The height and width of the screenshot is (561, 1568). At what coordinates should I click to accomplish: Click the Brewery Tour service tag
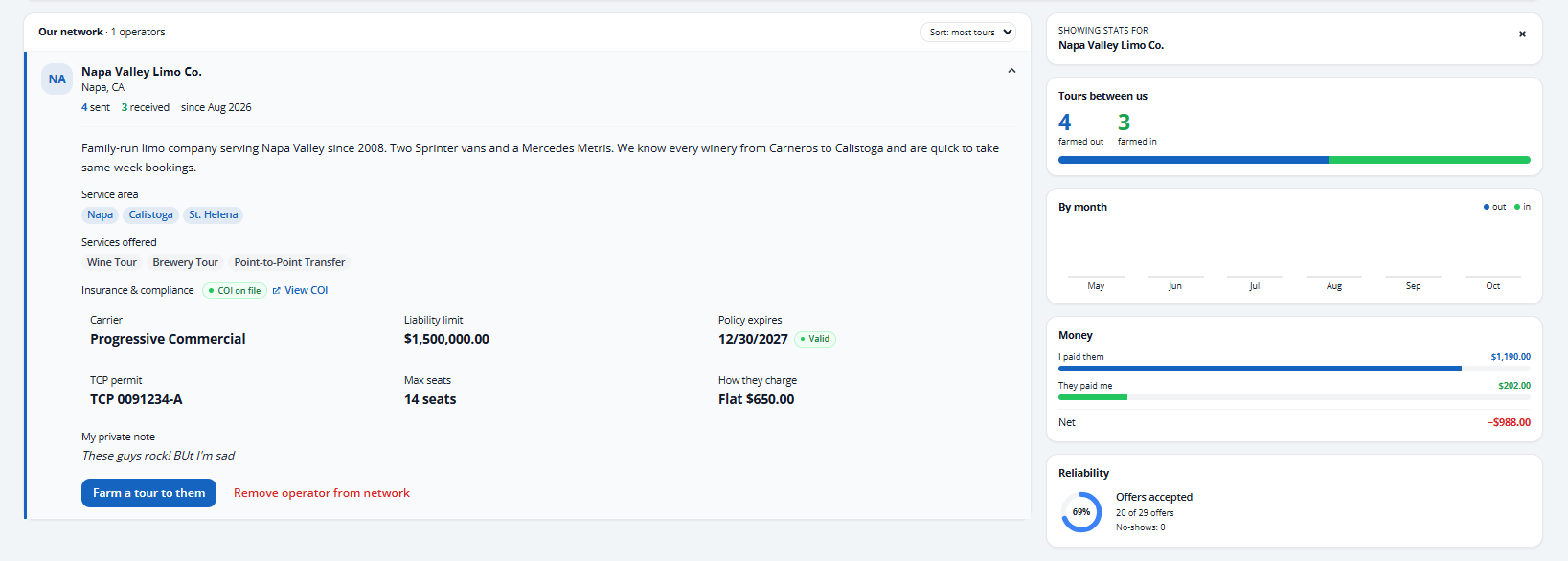point(185,263)
